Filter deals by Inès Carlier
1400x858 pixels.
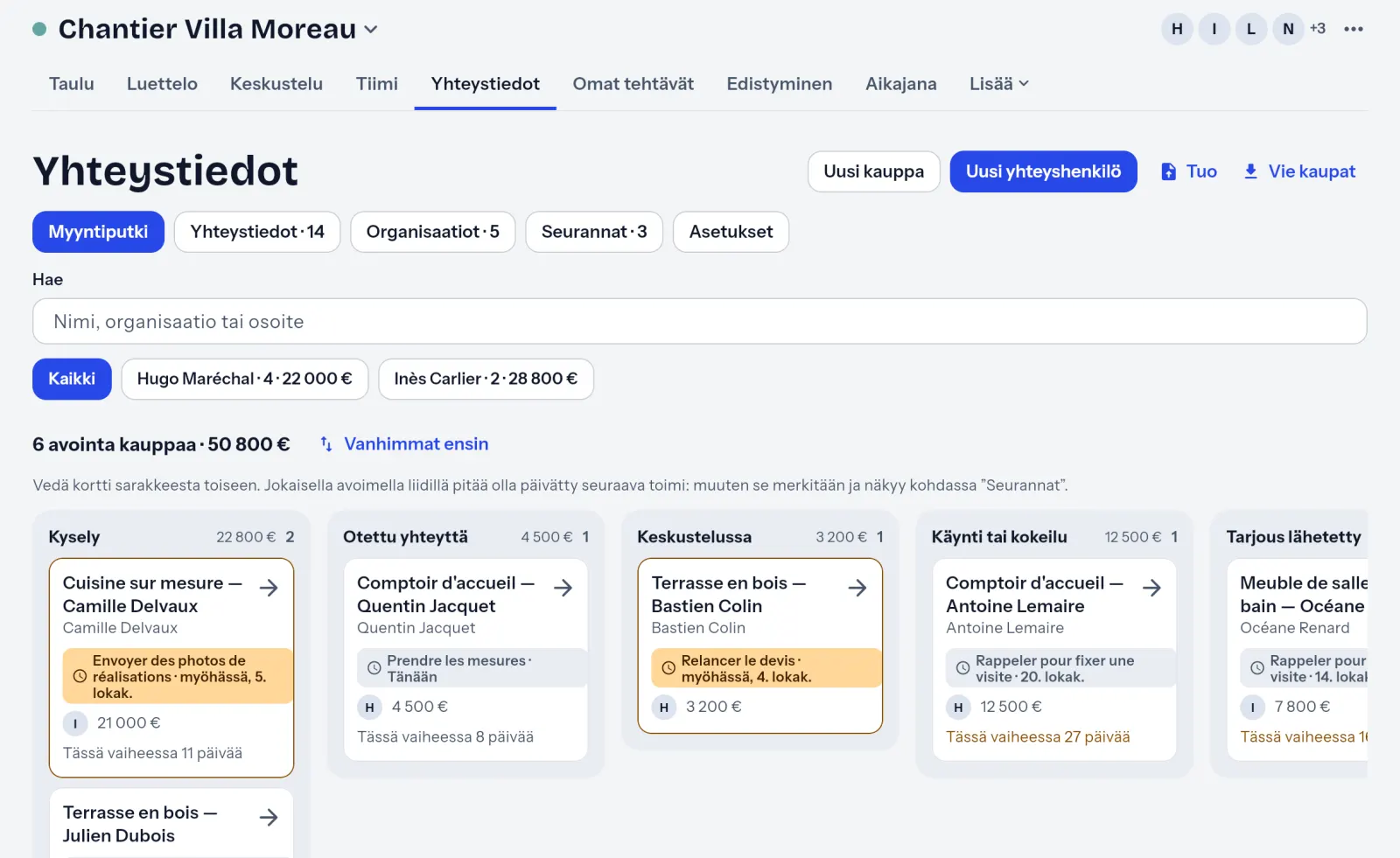[486, 379]
